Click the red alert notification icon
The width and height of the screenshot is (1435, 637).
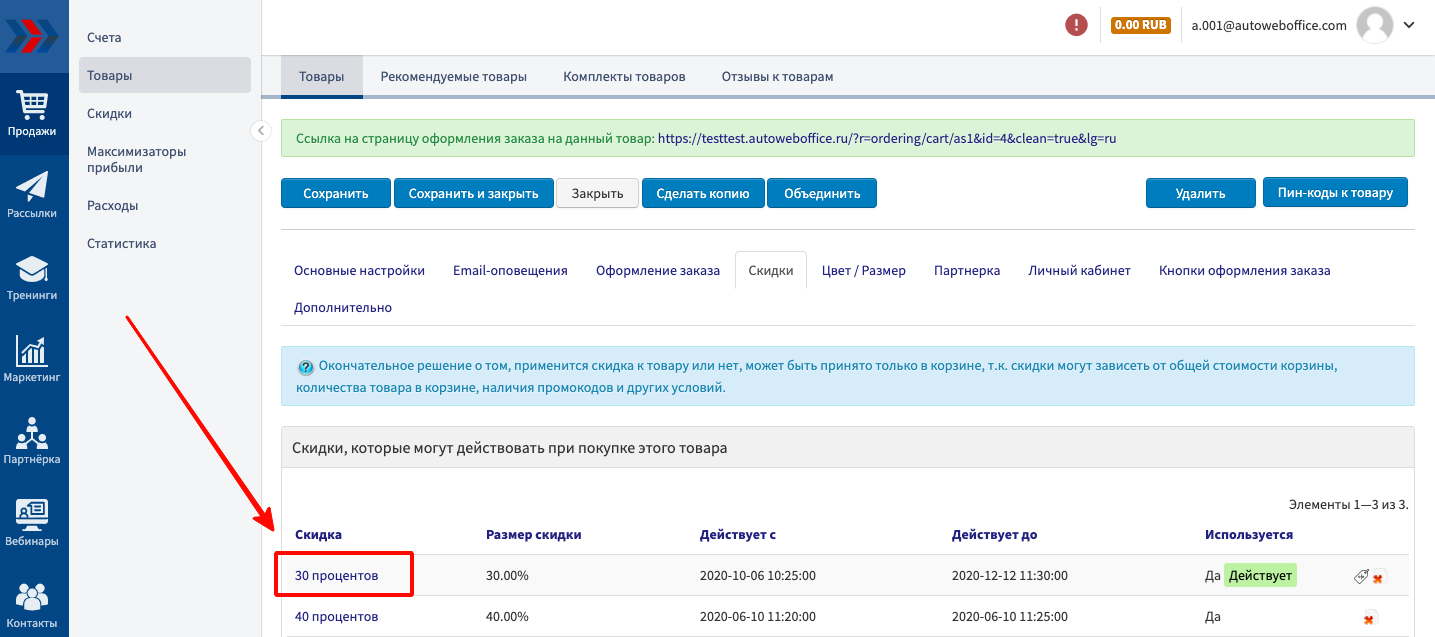pyautogui.click(x=1076, y=25)
